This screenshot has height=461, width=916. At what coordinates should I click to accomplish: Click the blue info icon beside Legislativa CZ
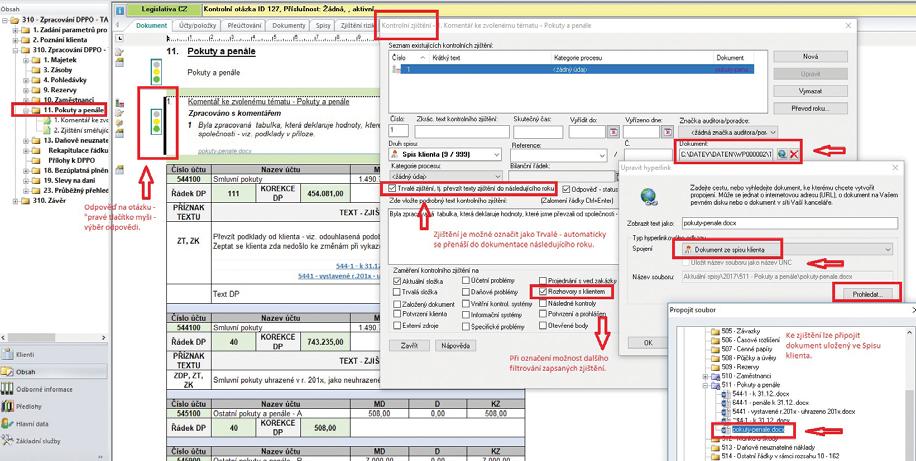coord(120,10)
